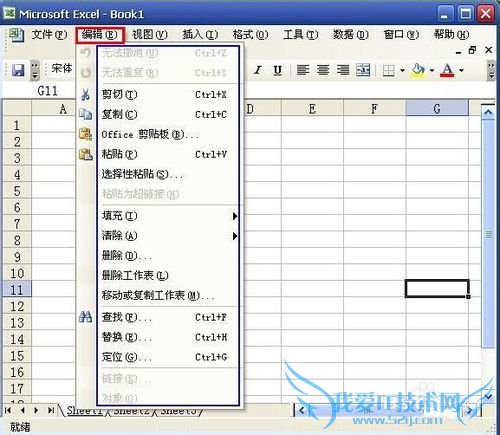500x435 pixels.
Task: Click the previous sheet tab arrow
Action: (22, 410)
